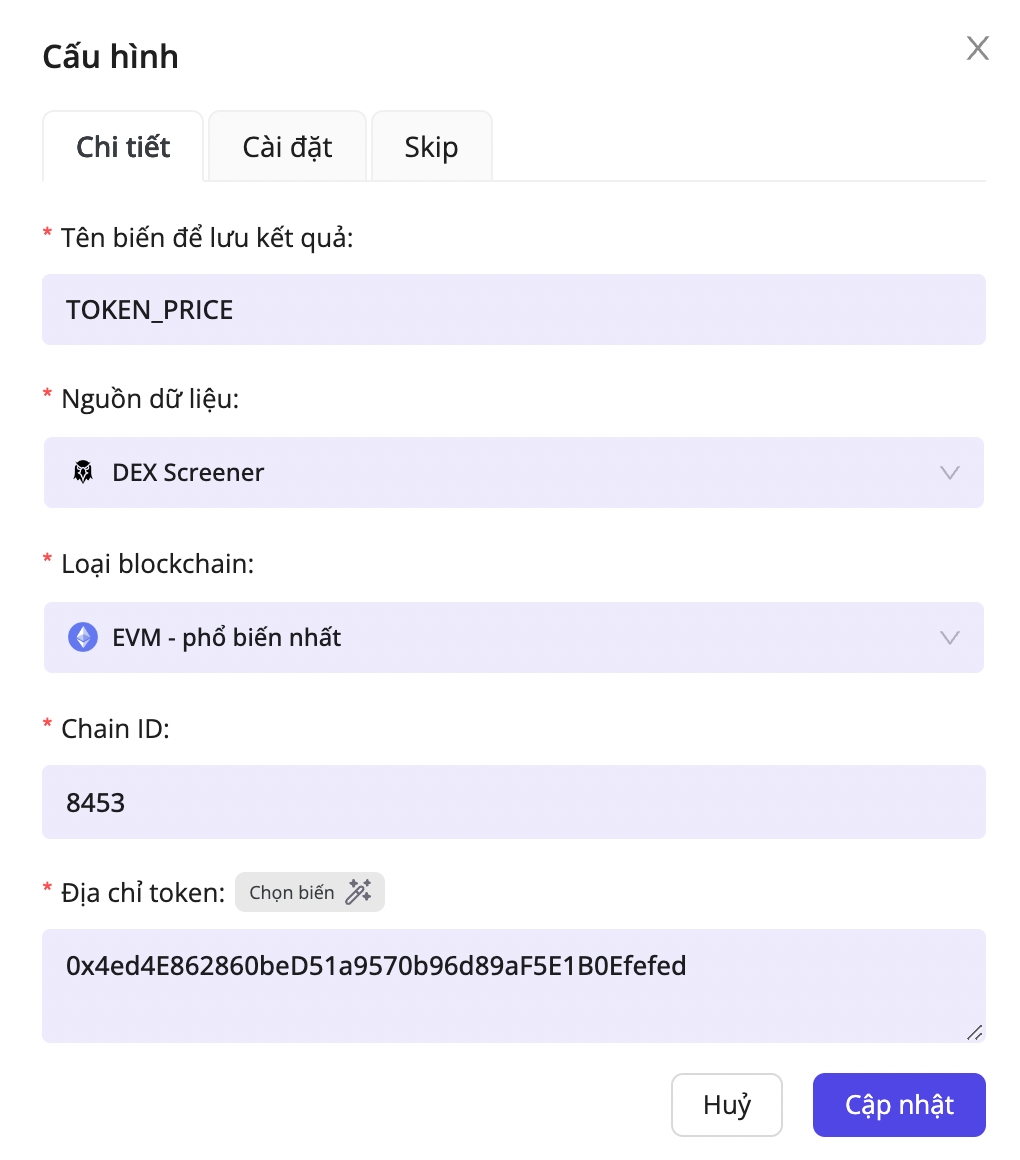Open the Cài đặt tab
The height and width of the screenshot is (1160, 1020).
pos(287,147)
